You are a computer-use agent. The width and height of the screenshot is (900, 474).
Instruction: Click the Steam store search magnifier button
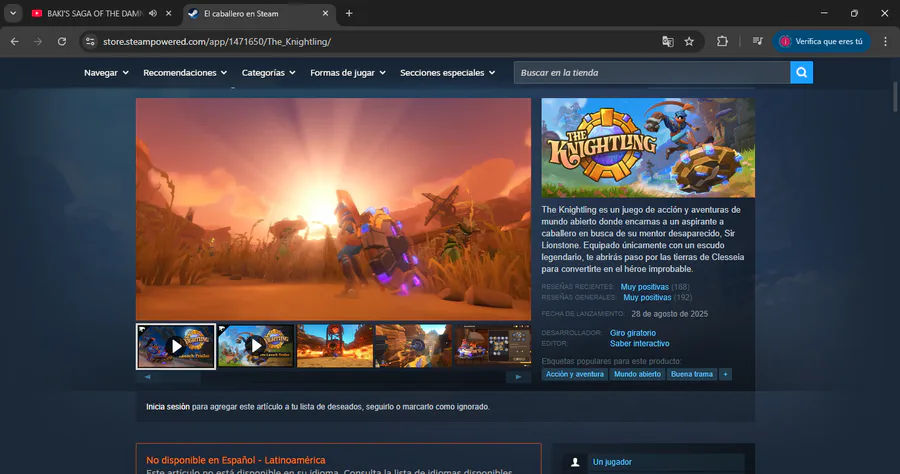(801, 73)
